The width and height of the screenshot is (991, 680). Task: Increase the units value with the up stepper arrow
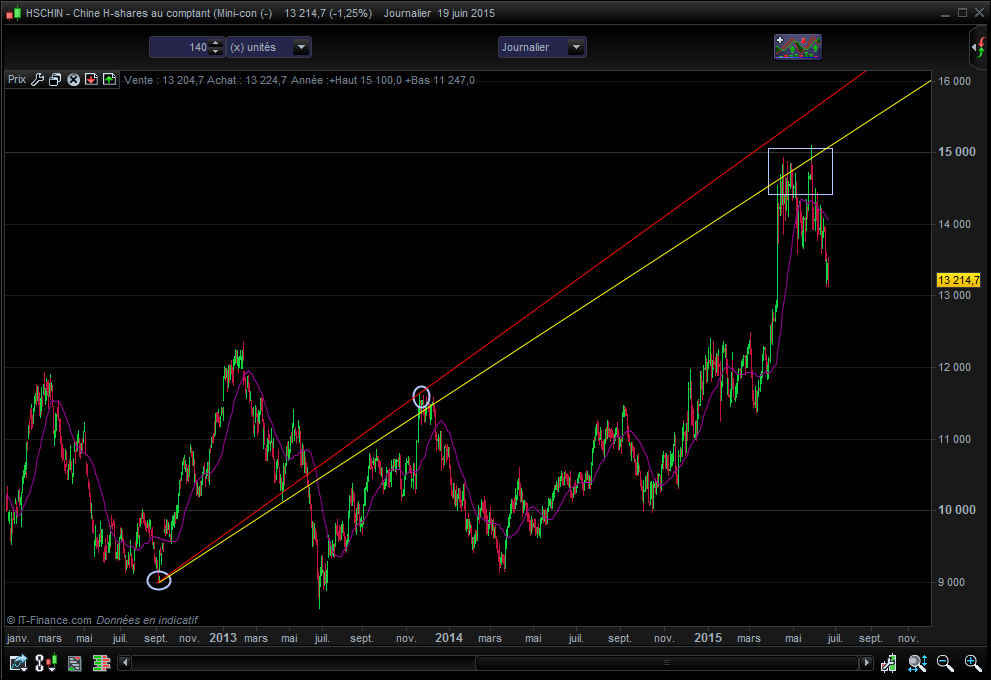(x=216, y=43)
